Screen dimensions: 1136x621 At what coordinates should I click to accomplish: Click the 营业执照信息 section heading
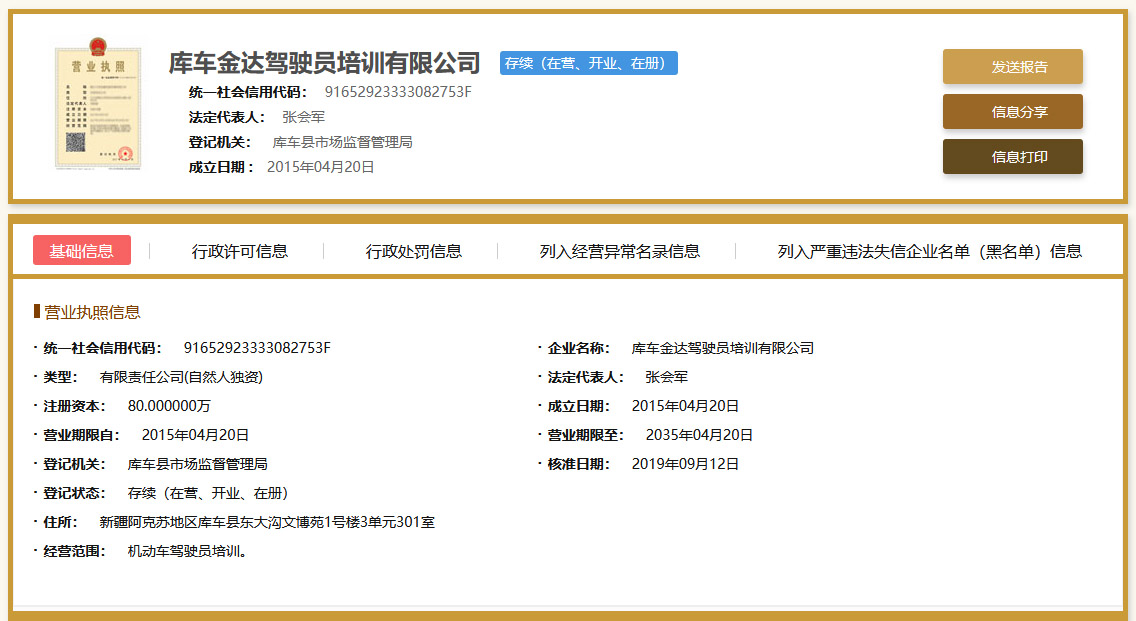[x=92, y=312]
